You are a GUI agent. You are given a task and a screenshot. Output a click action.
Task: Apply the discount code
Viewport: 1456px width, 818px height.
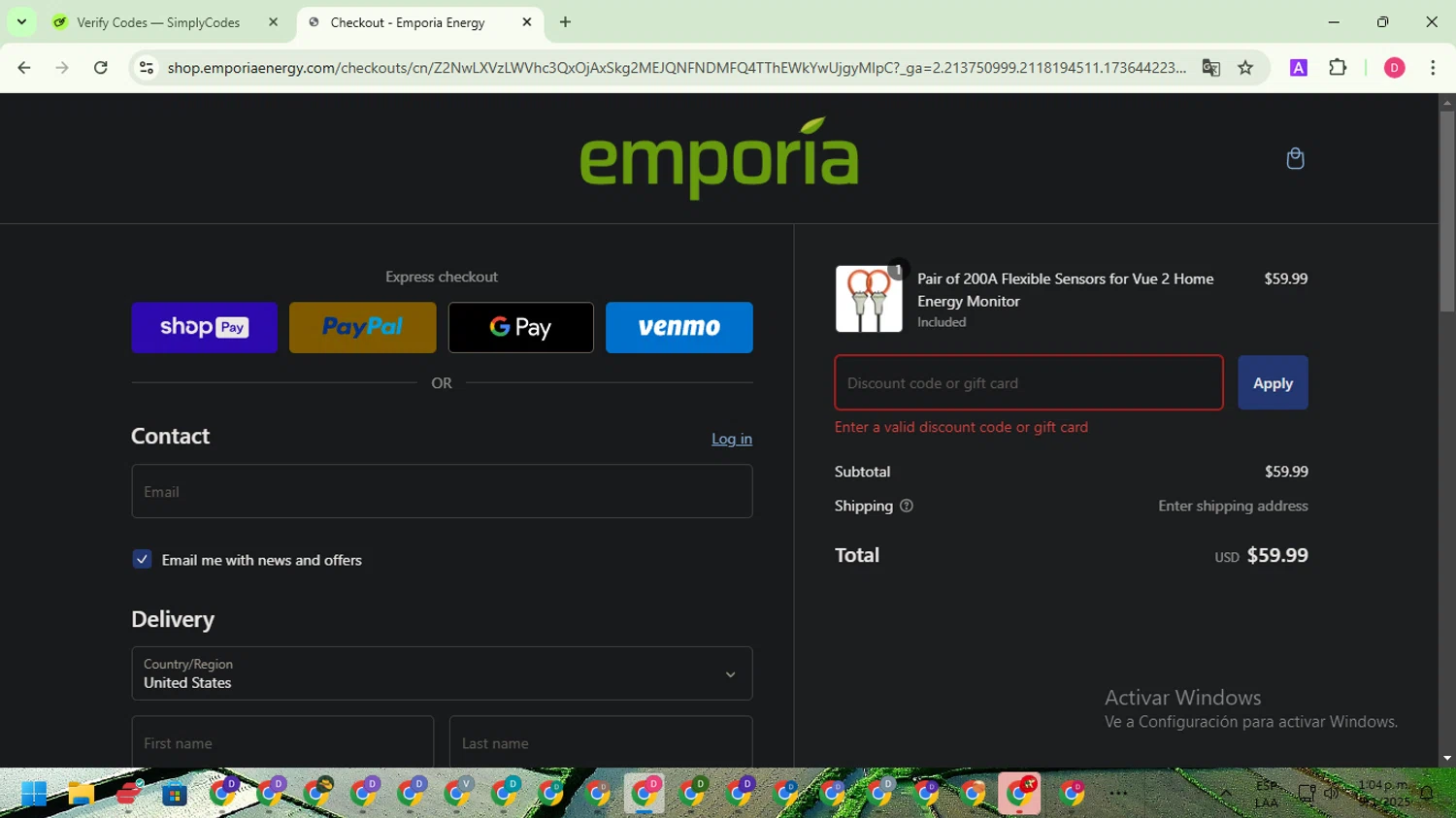[1273, 382]
